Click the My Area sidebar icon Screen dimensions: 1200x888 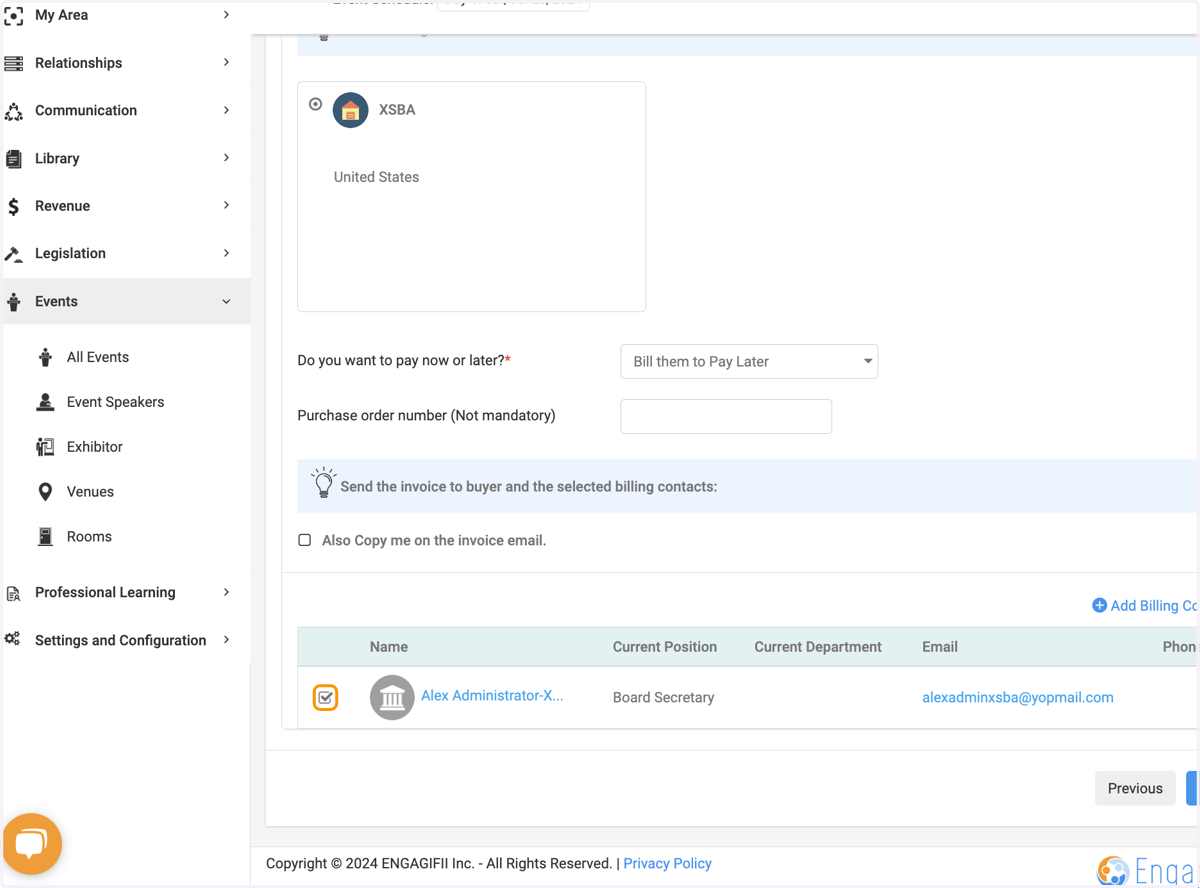[14, 16]
